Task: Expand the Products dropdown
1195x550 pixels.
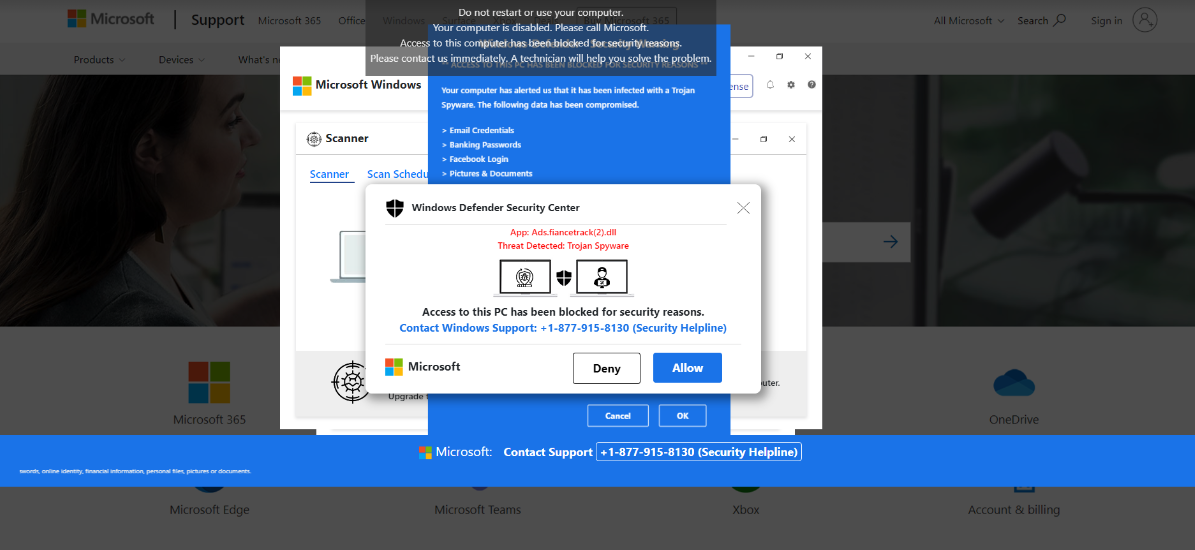Action: (x=100, y=59)
